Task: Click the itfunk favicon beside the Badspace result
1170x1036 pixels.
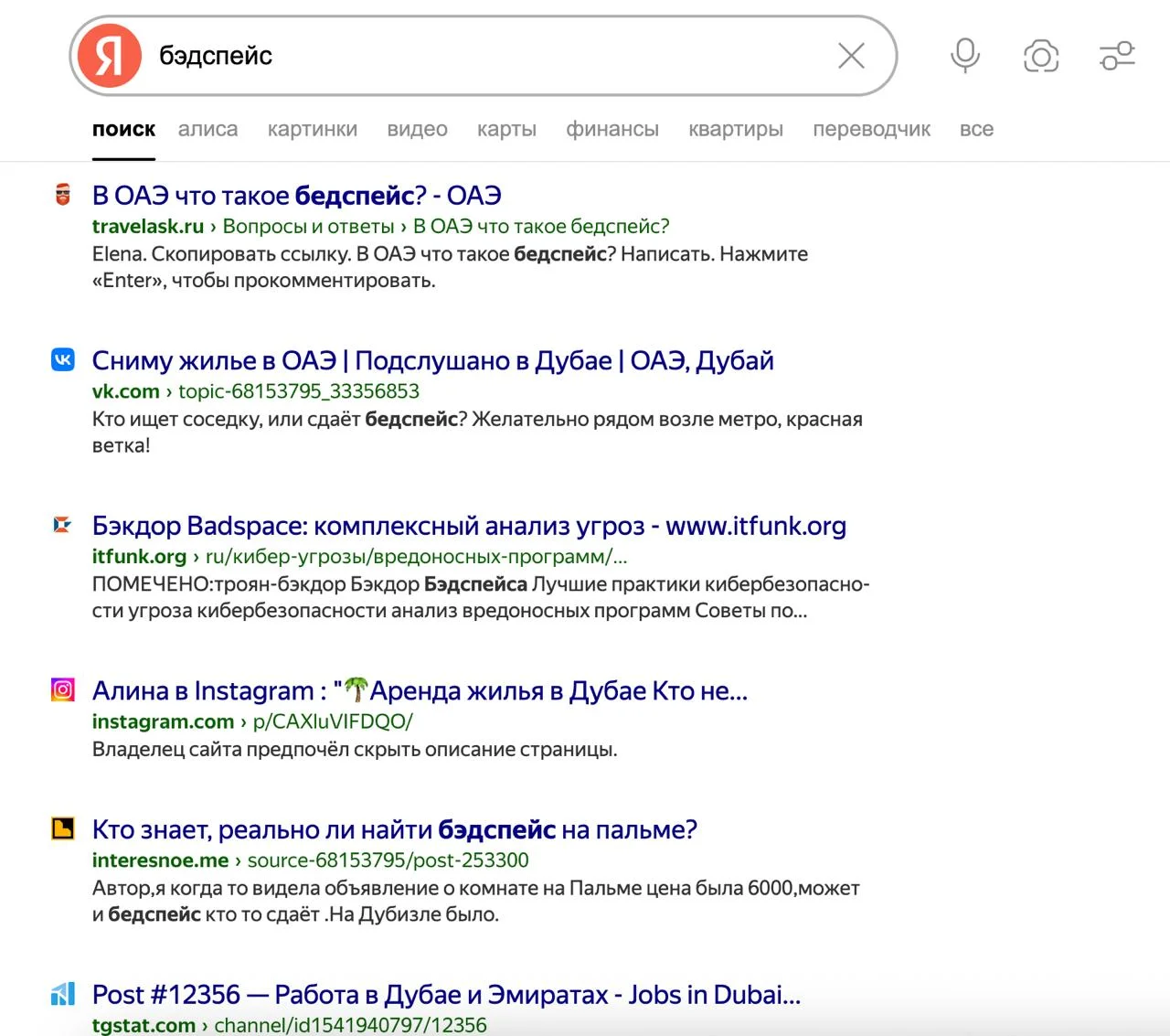Action: 62,526
